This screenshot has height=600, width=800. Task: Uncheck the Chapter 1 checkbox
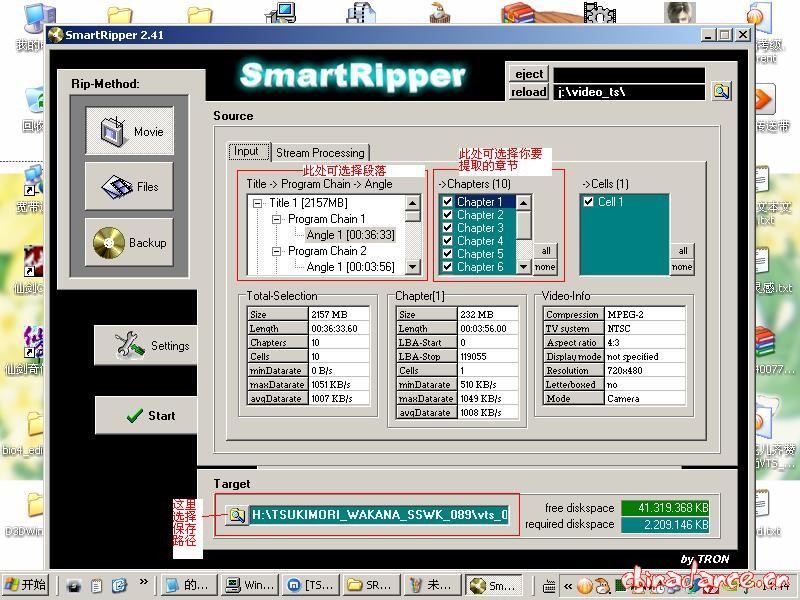[x=448, y=202]
